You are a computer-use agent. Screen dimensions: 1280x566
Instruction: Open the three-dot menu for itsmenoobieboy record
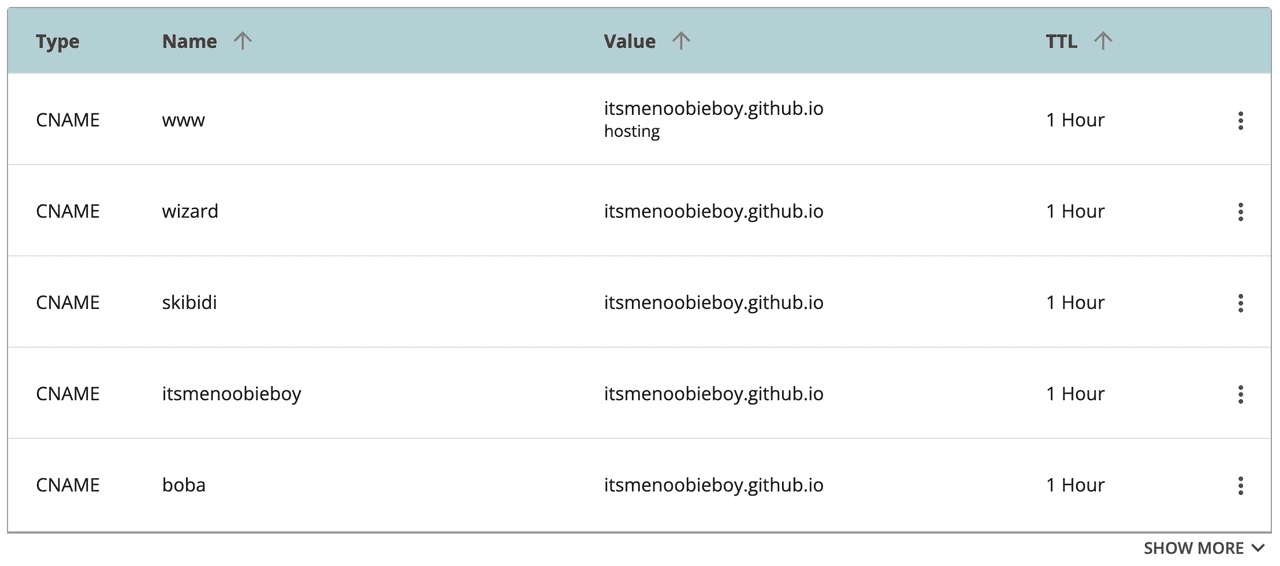(x=1240, y=394)
